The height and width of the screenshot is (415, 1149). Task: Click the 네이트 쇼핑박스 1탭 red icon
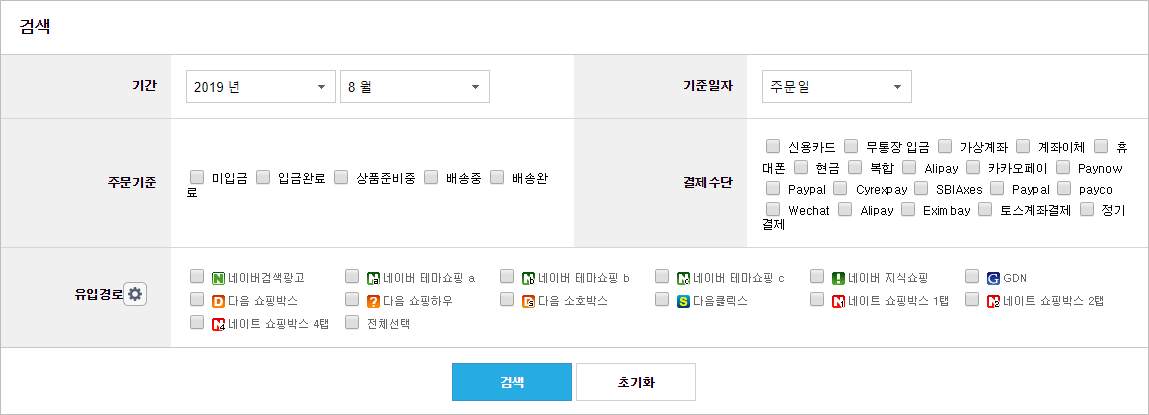[838, 301]
